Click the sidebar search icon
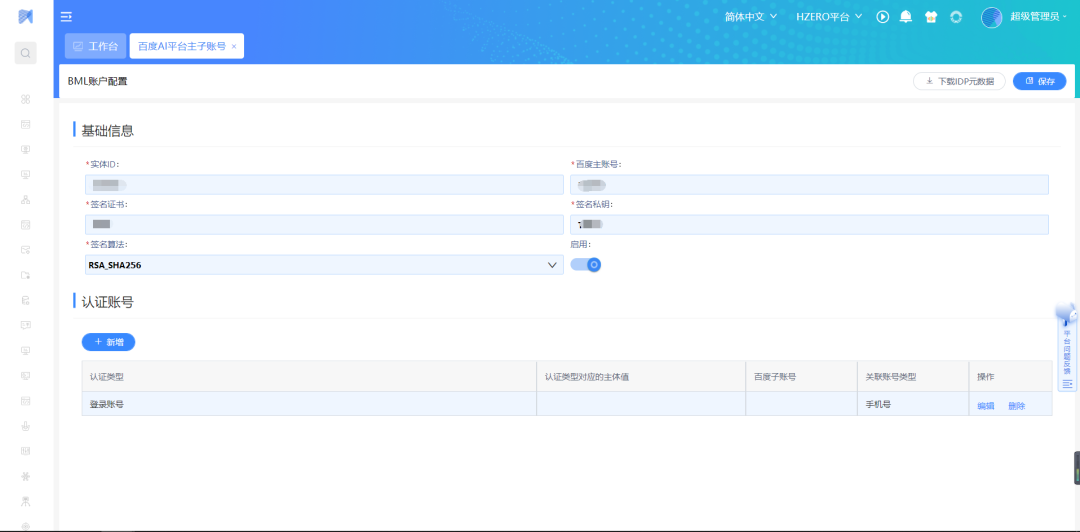This screenshot has height=532, width=1080. pyautogui.click(x=26, y=53)
